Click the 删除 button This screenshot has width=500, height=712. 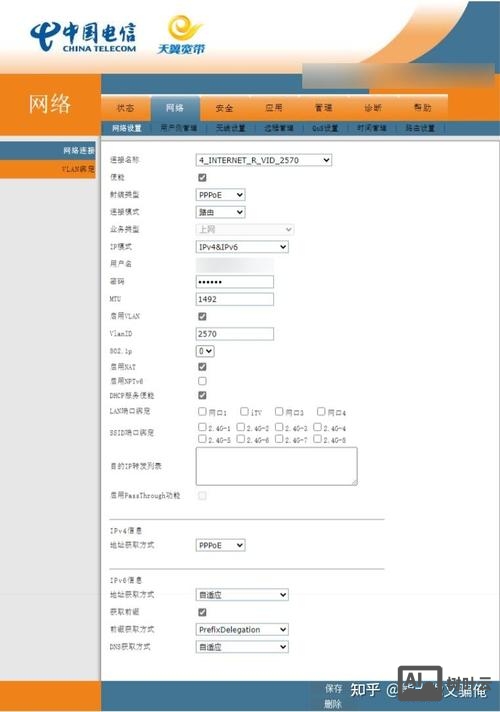[332, 704]
